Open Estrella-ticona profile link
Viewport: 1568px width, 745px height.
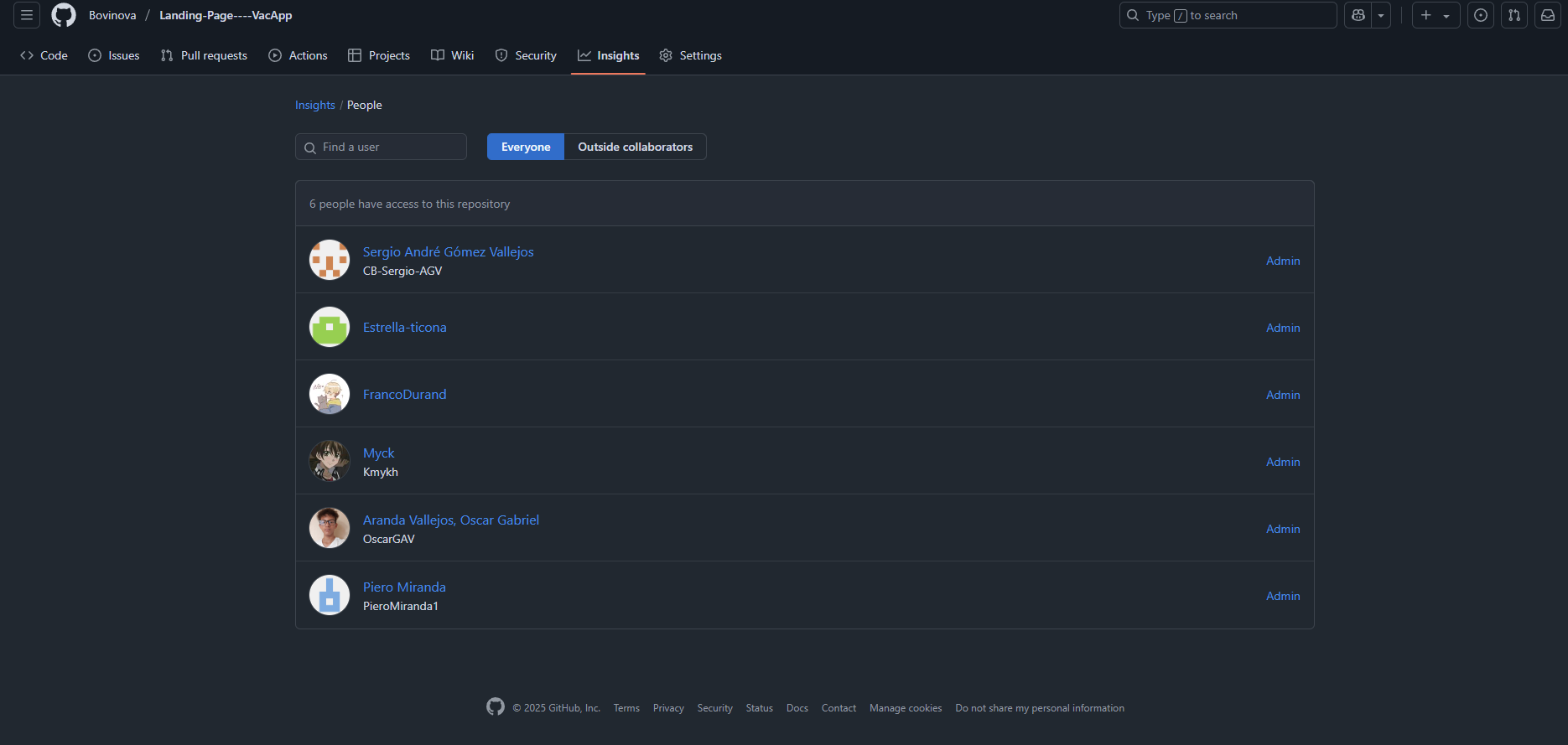pos(405,327)
